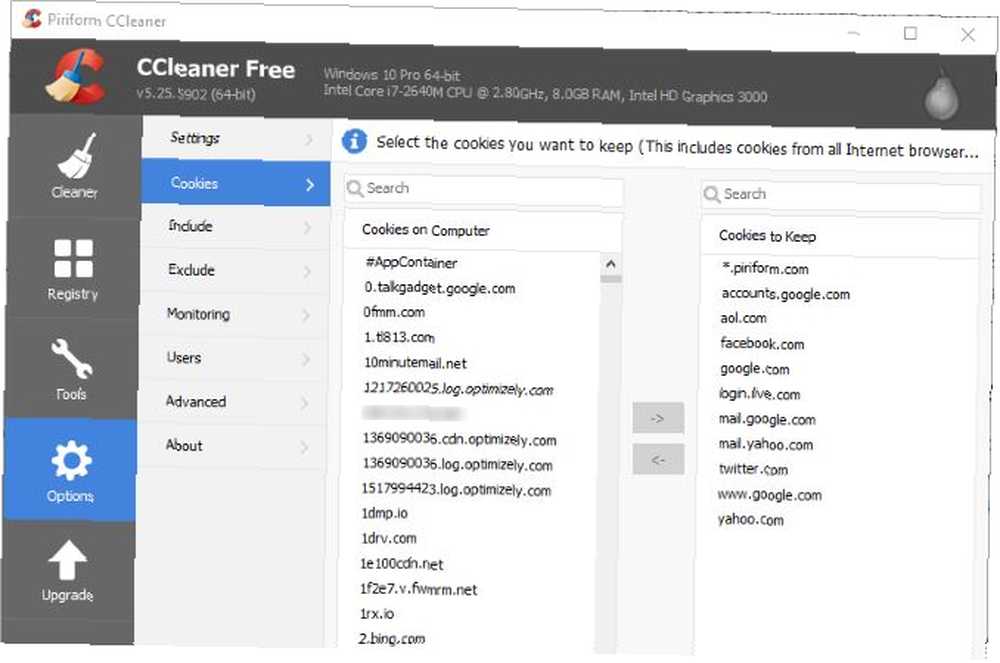This screenshot has height=663, width=1000.
Task: Select 0fmm.com cookie
Action: pyautogui.click(x=393, y=312)
